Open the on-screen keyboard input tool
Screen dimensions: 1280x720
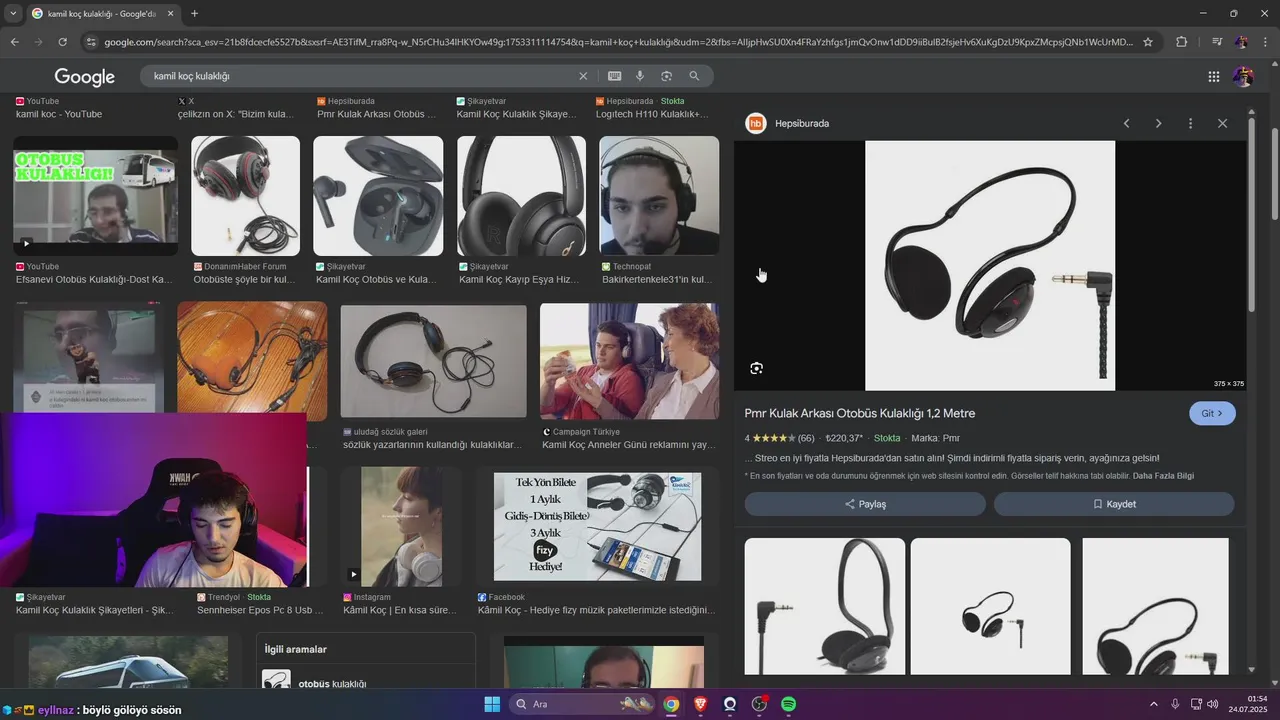point(614,76)
